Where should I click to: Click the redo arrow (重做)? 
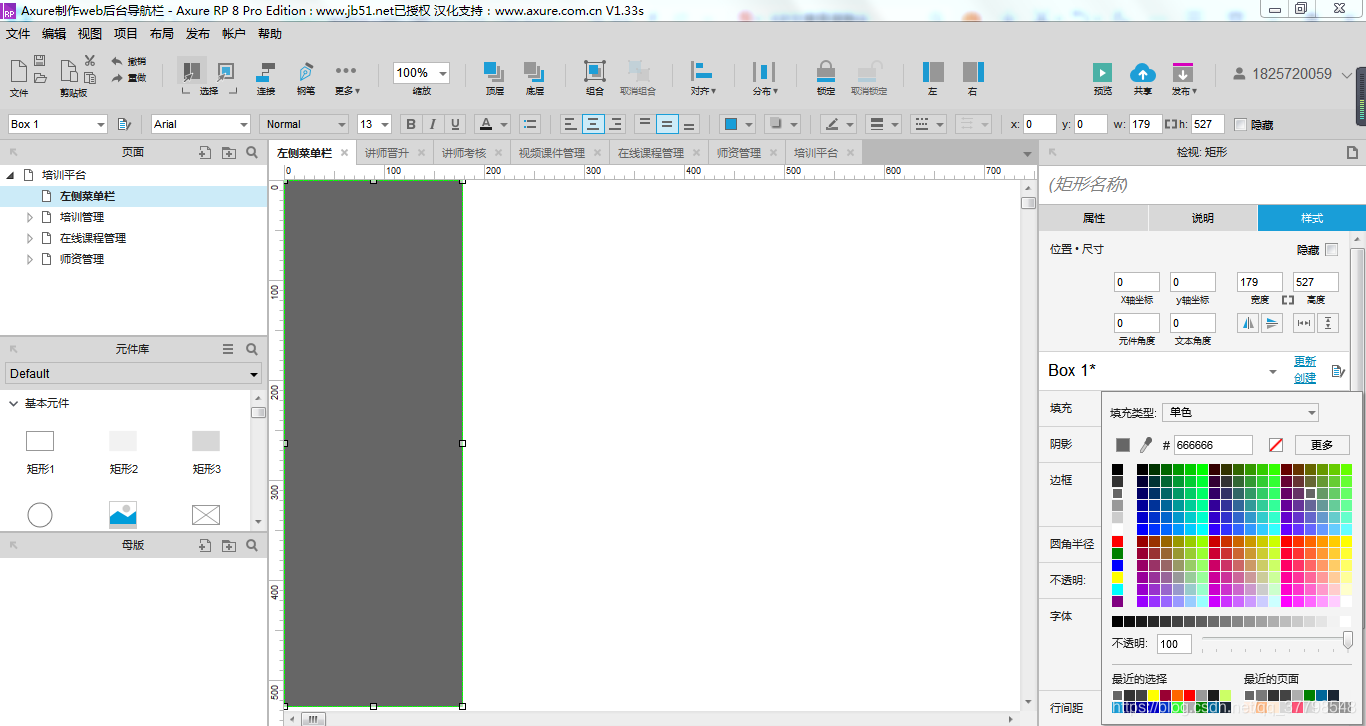click(117, 77)
